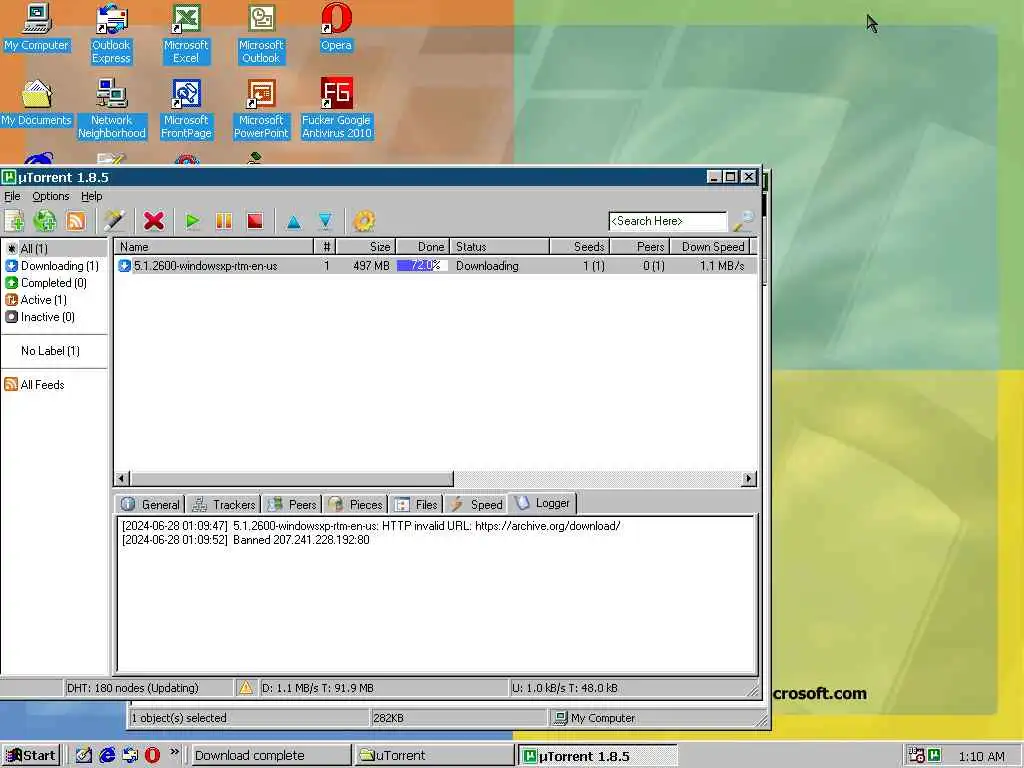Click the HTTP invalid URL log line
1024x768 pixels.
click(371, 526)
